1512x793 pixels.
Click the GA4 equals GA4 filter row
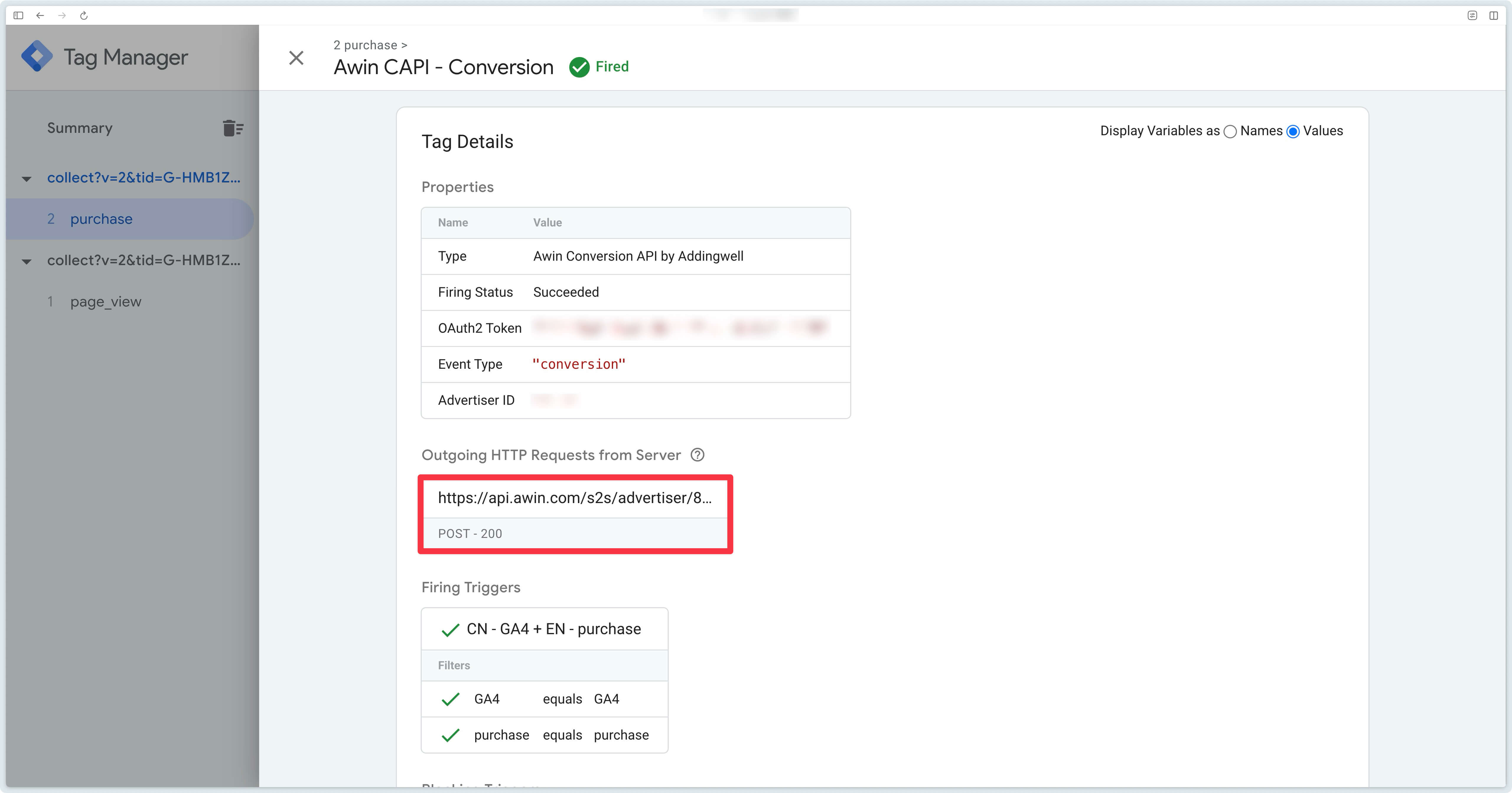coord(545,699)
